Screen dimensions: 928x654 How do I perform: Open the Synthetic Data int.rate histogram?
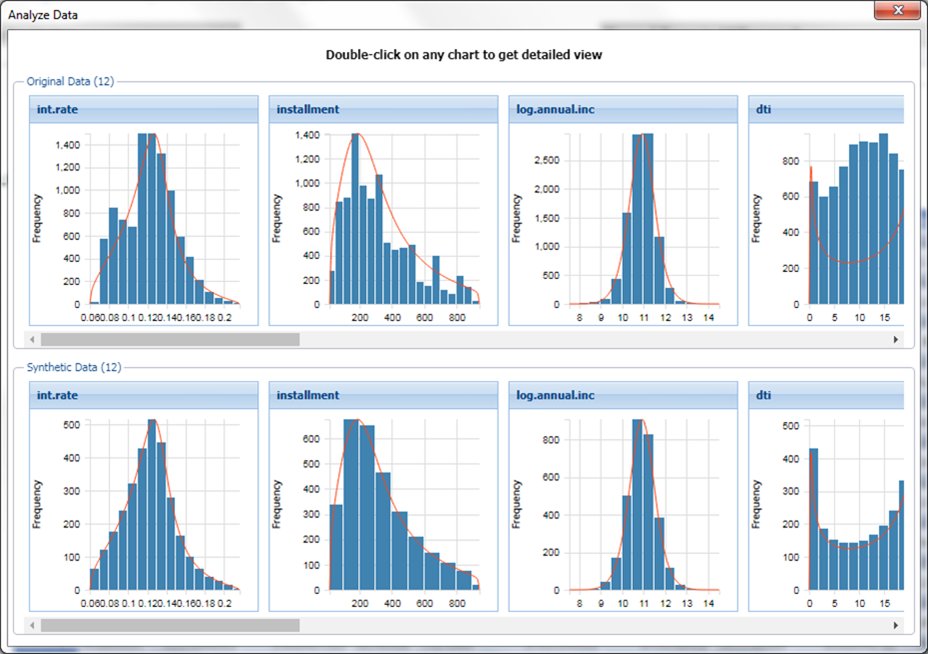(x=144, y=505)
